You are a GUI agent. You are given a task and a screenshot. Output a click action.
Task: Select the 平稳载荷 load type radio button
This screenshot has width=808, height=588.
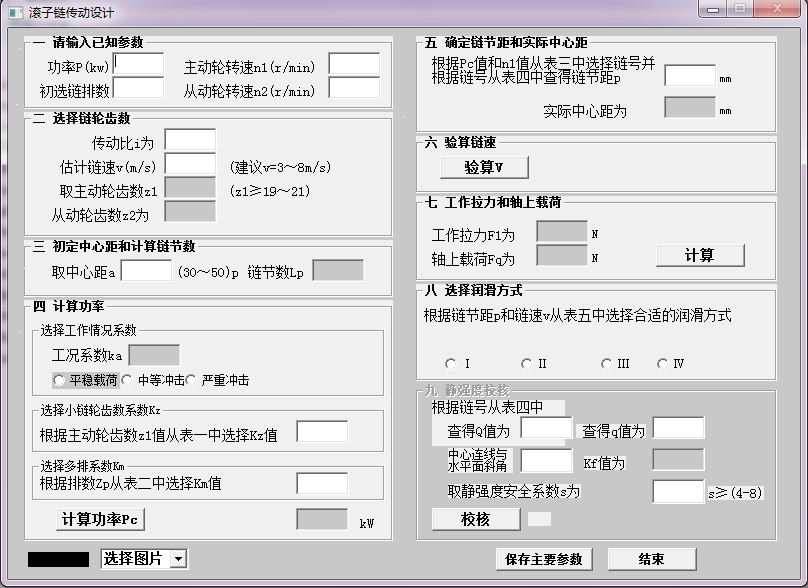[x=60, y=380]
